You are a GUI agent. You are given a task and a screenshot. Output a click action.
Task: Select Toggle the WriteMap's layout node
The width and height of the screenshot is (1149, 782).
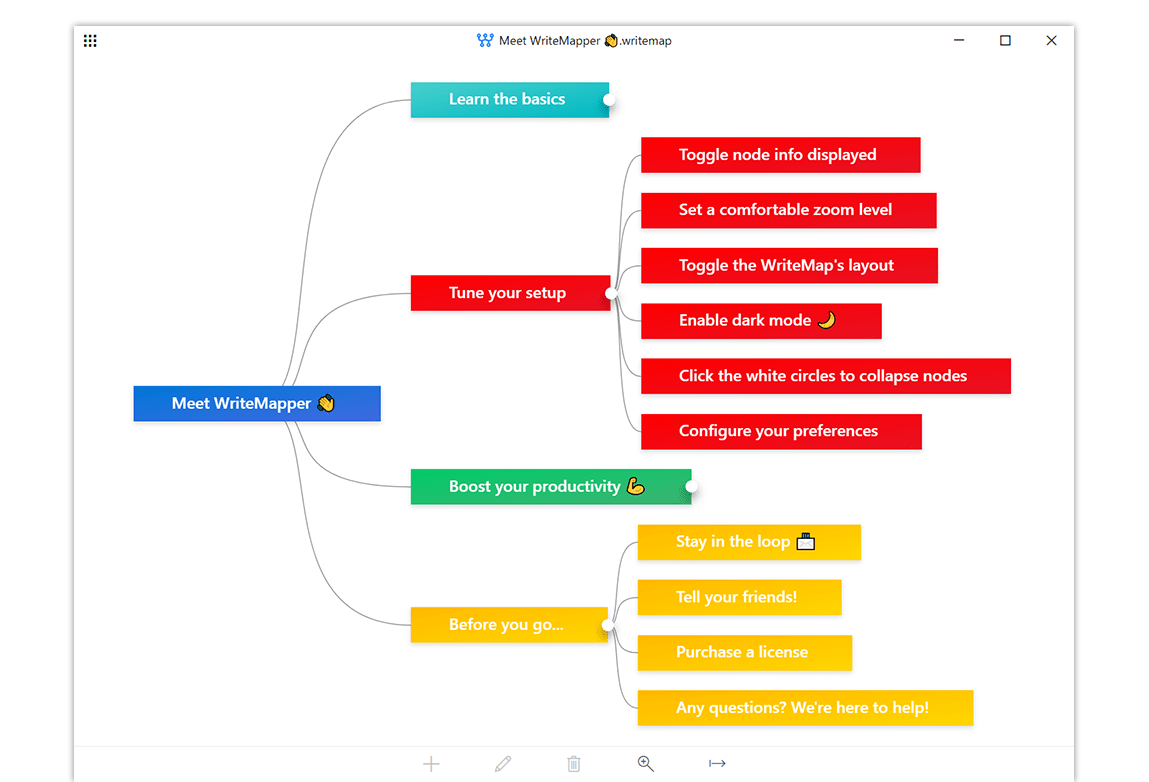click(789, 265)
